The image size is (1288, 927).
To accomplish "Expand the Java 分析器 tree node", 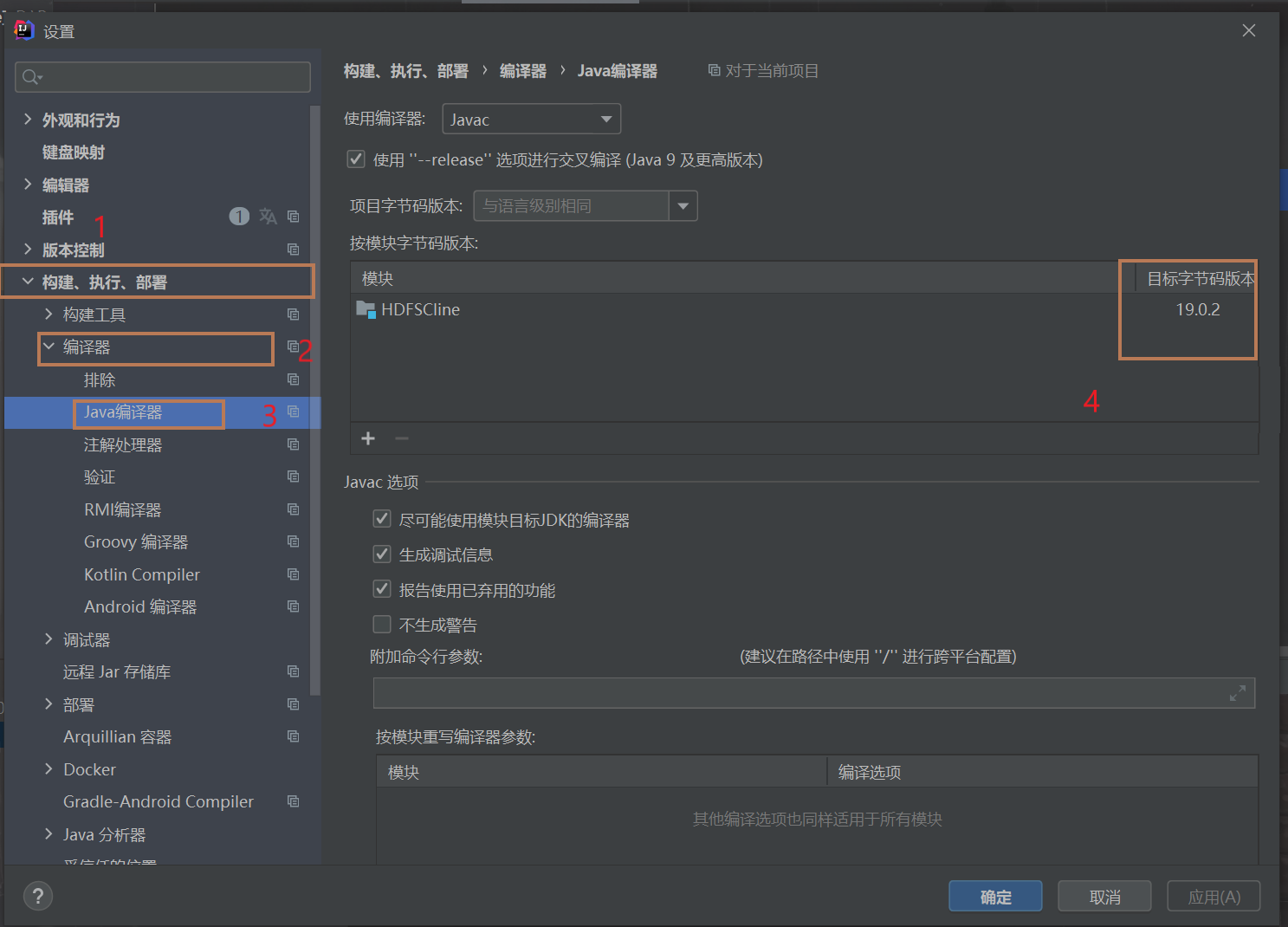I will (49, 834).
